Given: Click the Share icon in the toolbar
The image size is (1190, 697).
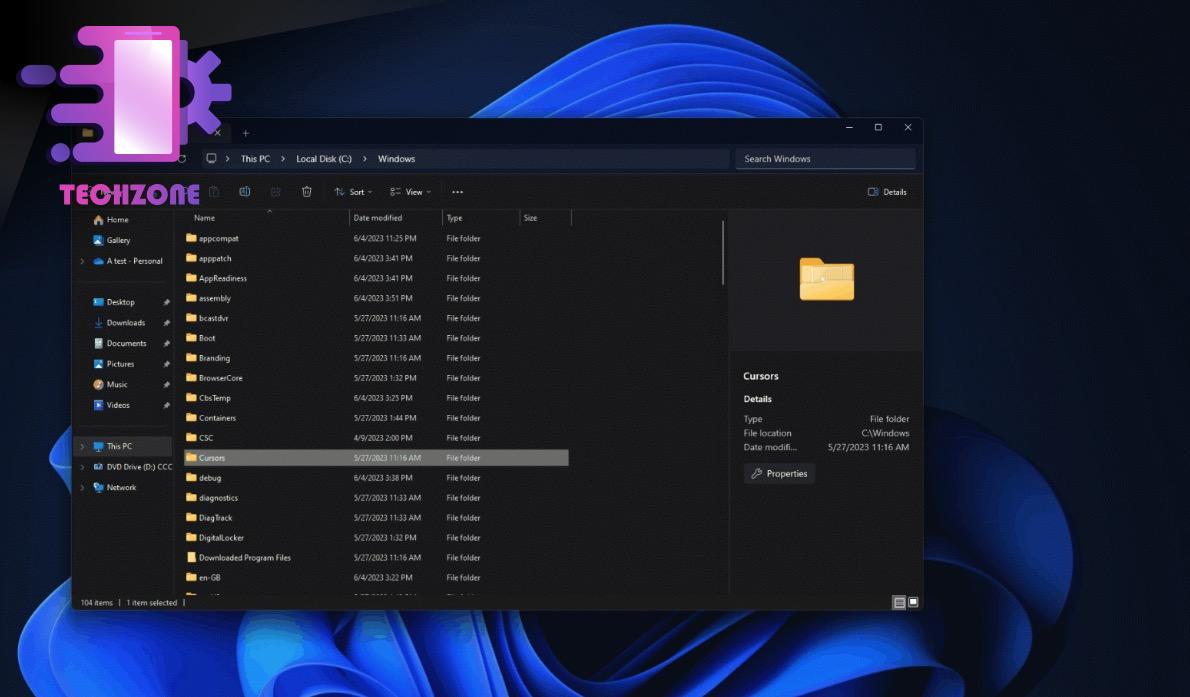Looking at the screenshot, I should tap(275, 192).
